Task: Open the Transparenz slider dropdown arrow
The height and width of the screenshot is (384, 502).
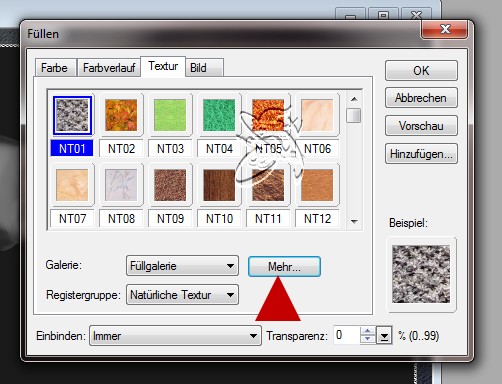Action: pos(384,336)
